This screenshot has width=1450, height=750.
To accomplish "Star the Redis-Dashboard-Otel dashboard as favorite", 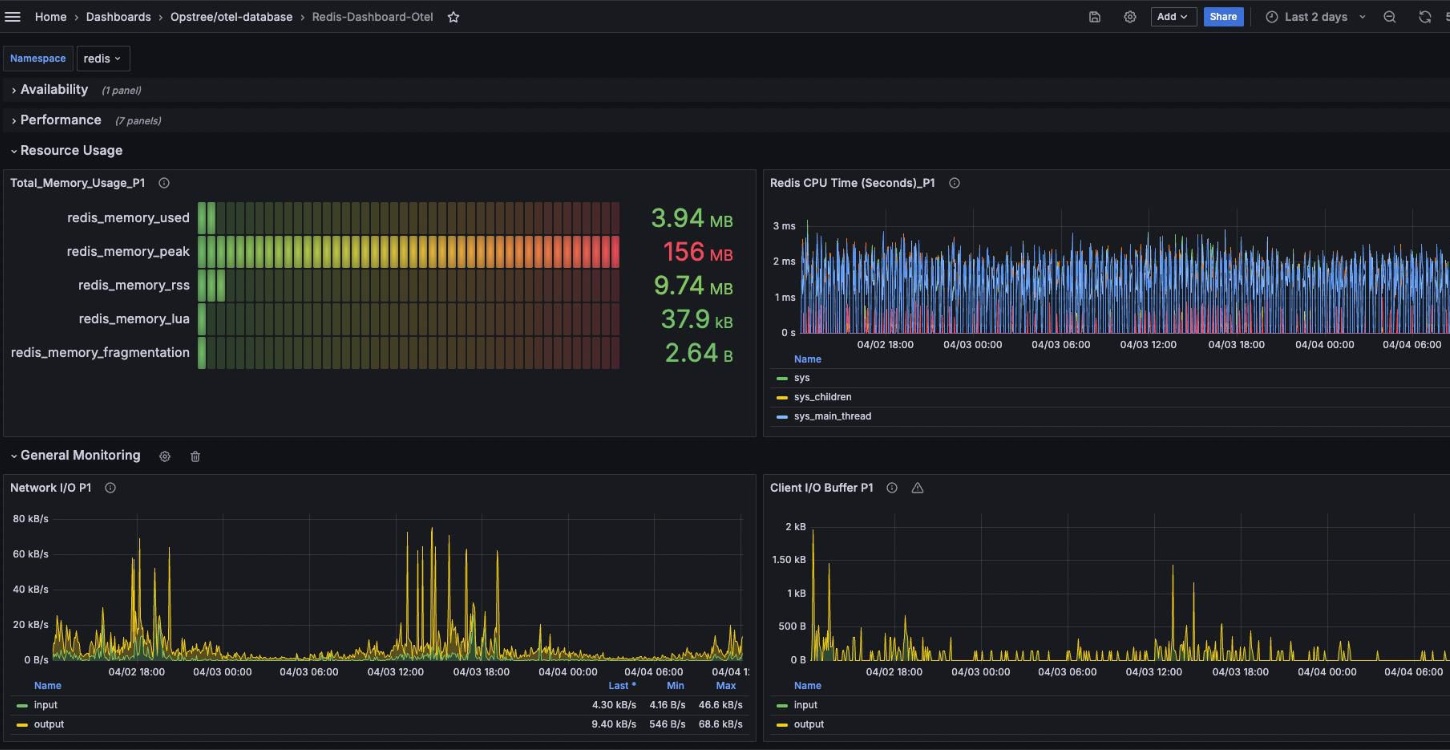I will click(453, 17).
